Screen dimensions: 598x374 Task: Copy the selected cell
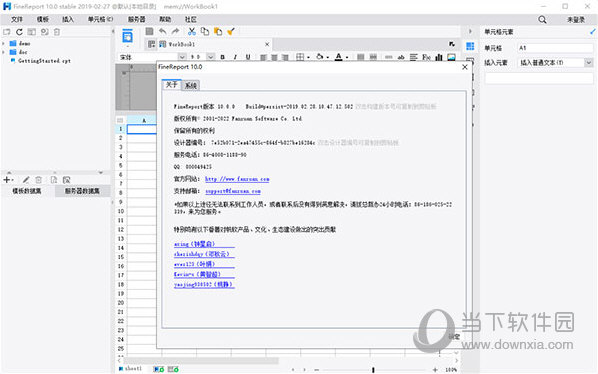[x=205, y=32]
